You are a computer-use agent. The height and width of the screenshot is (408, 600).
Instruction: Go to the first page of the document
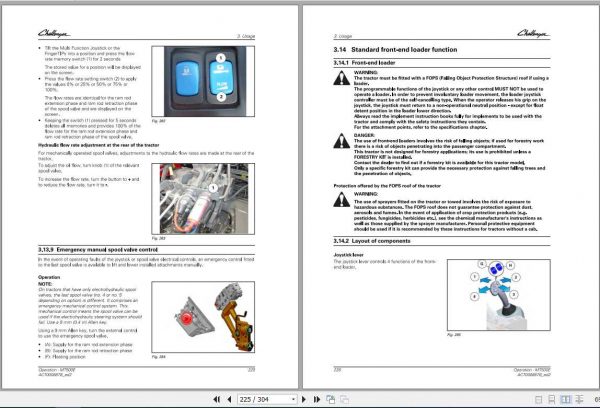point(216,399)
